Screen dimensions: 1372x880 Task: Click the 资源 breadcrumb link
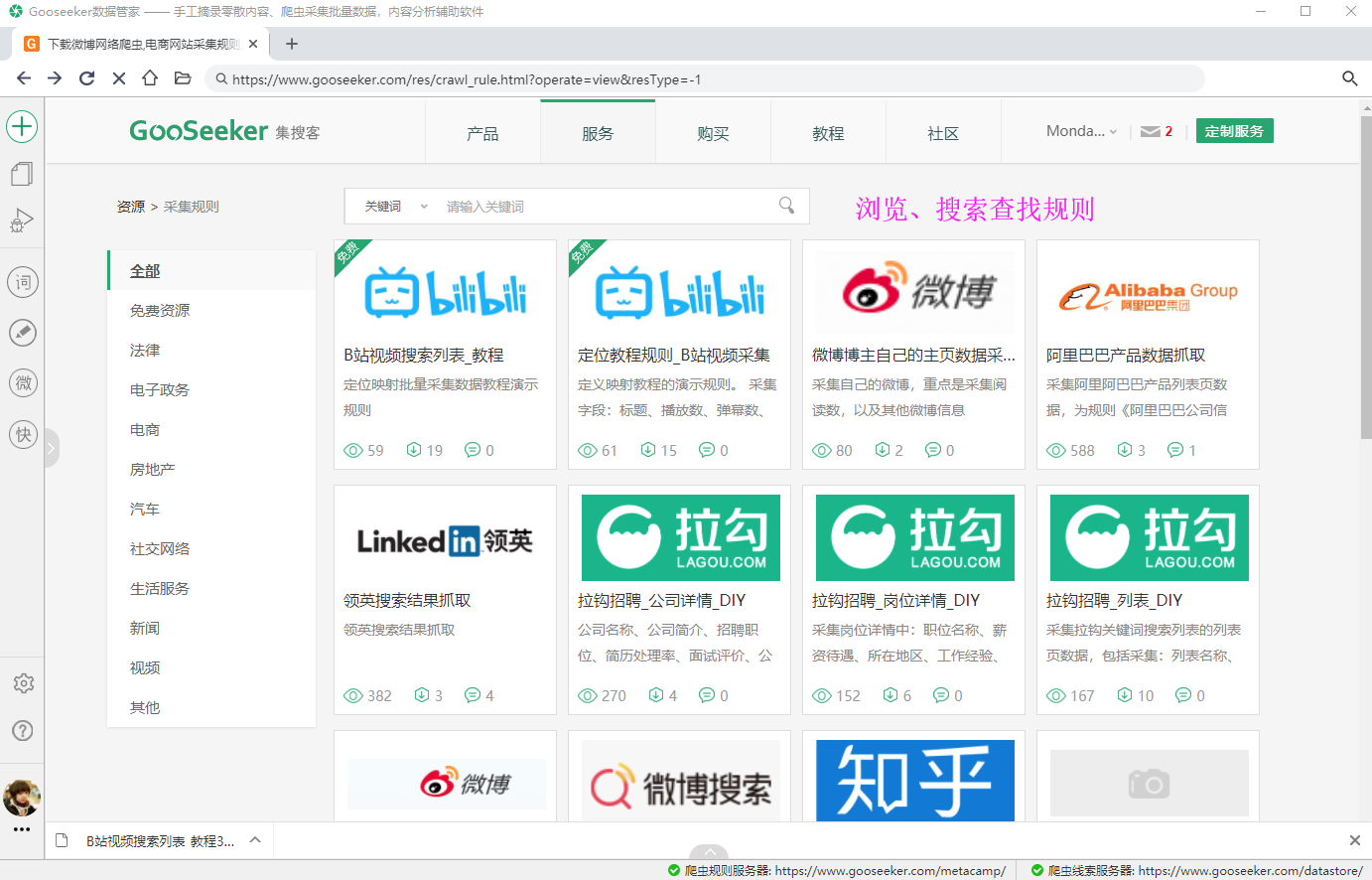point(130,207)
